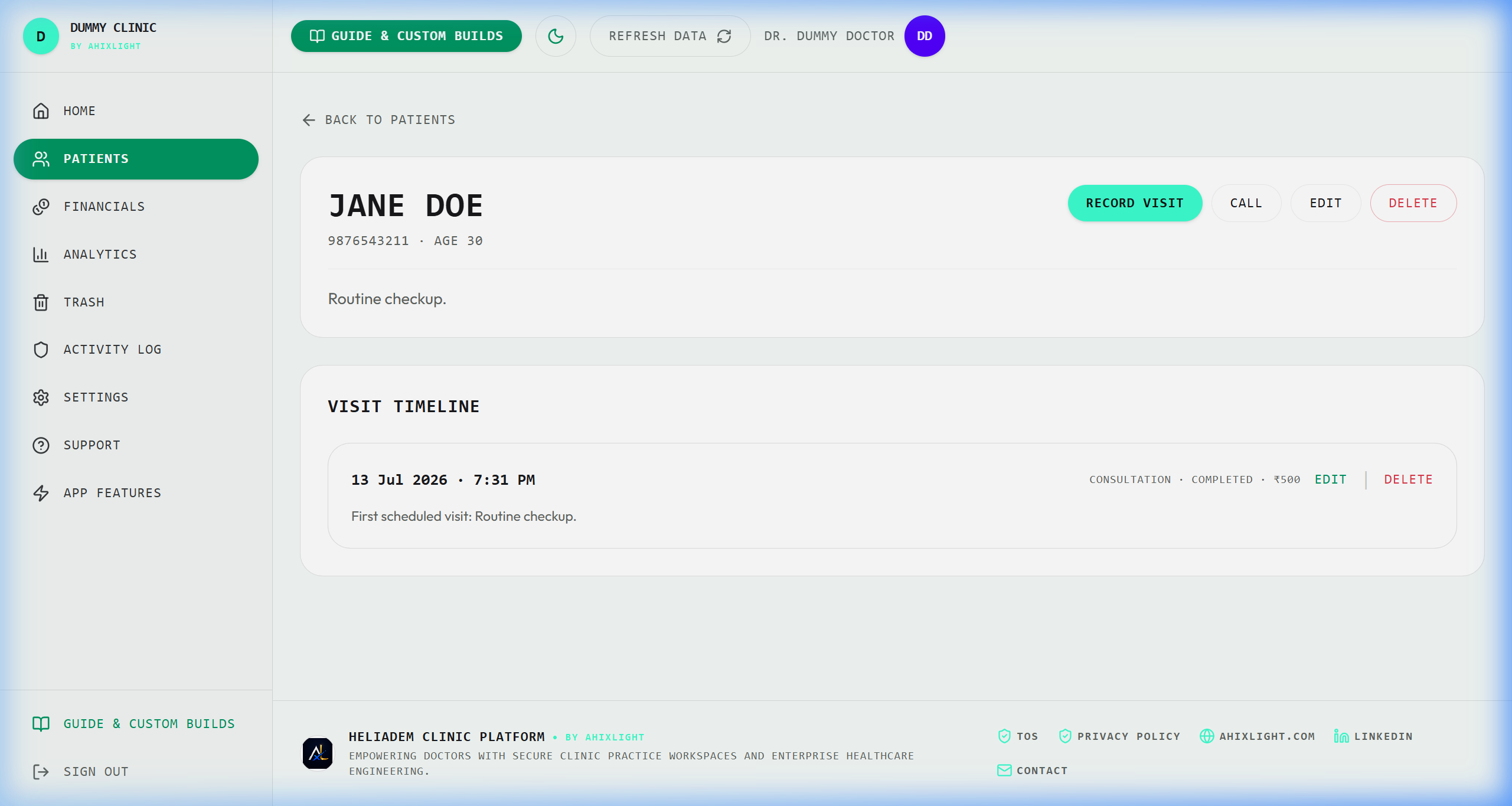Go to Analytics page
Viewport: 1512px width, 806px height.
pos(136,254)
